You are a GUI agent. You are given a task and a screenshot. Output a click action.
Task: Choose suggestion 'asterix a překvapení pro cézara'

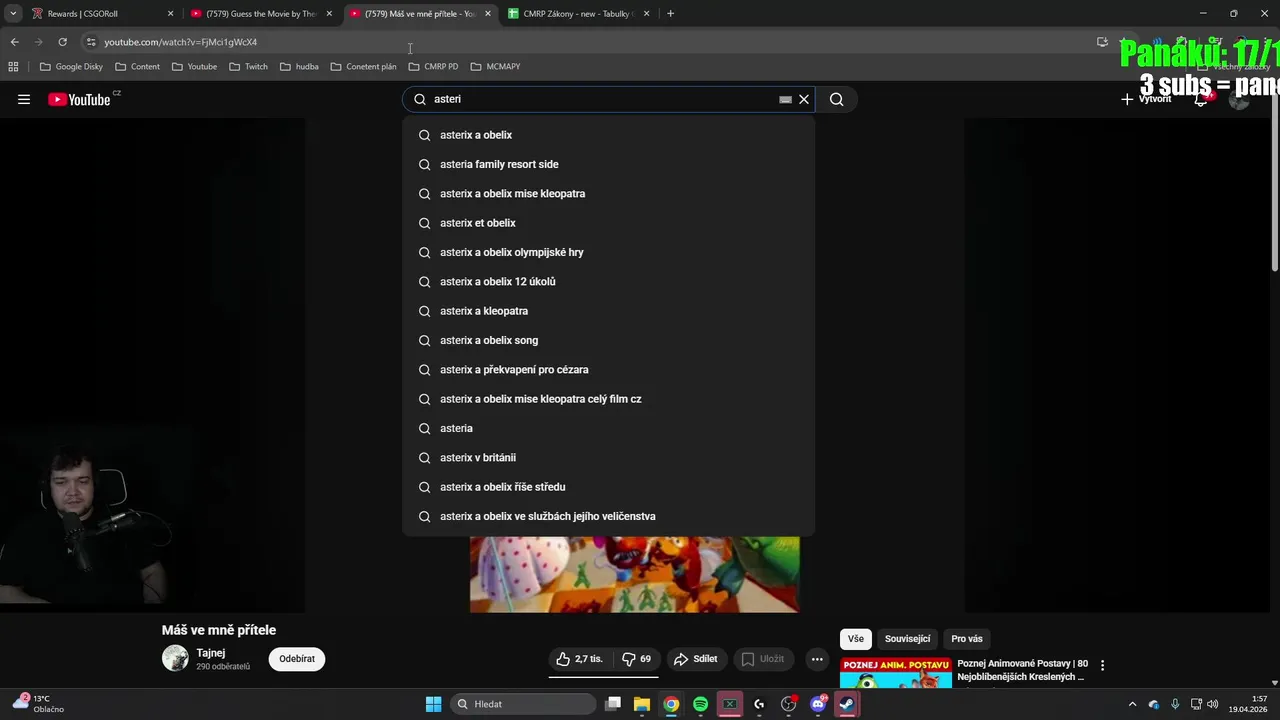(x=608, y=370)
